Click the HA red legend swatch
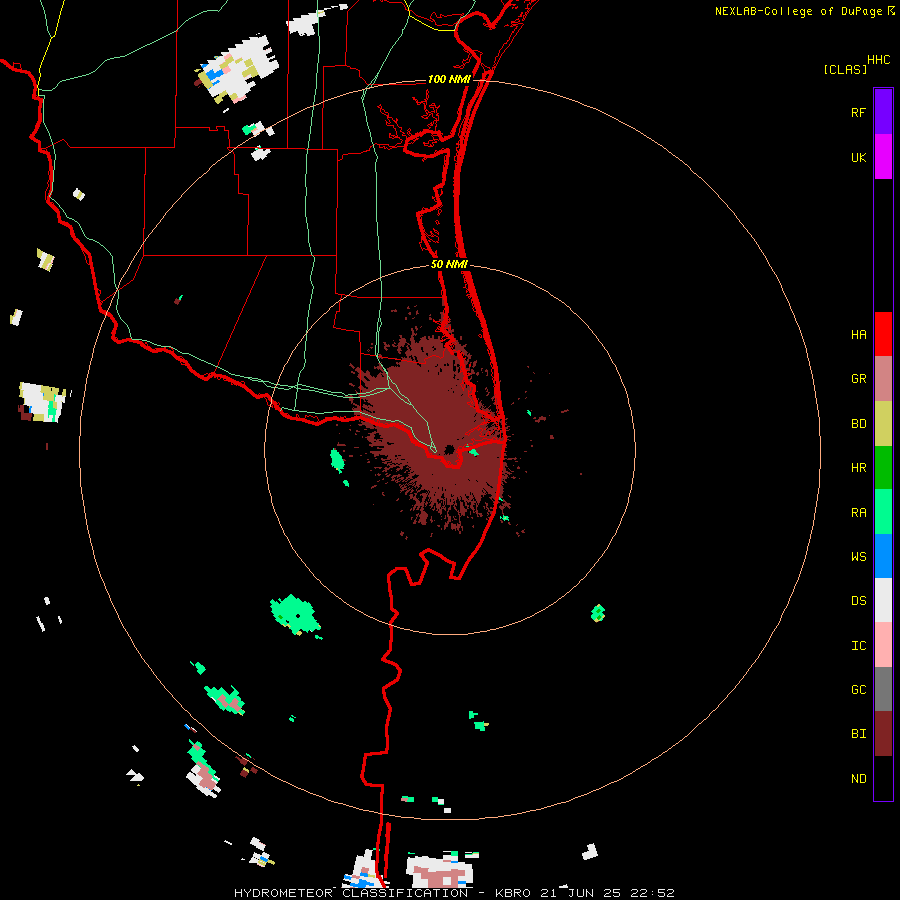900x900 pixels. click(883, 334)
